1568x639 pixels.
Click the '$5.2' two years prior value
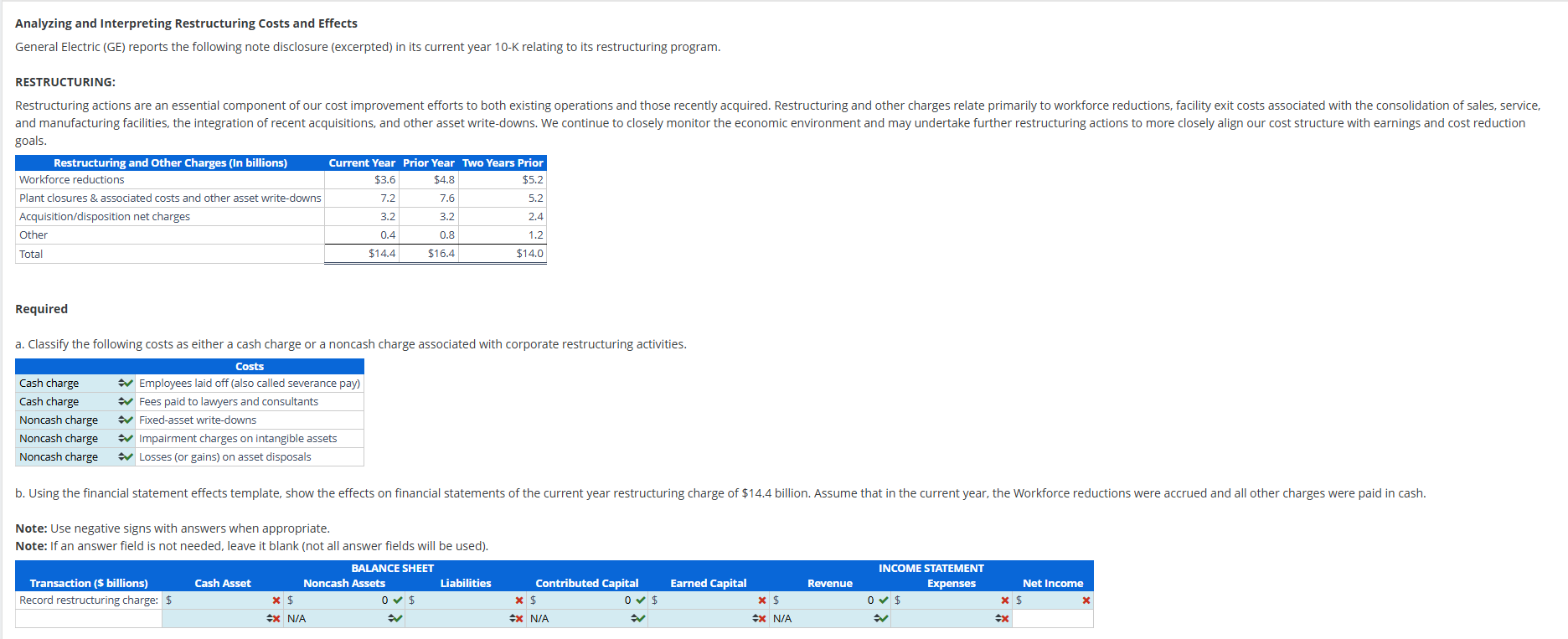pos(533,179)
